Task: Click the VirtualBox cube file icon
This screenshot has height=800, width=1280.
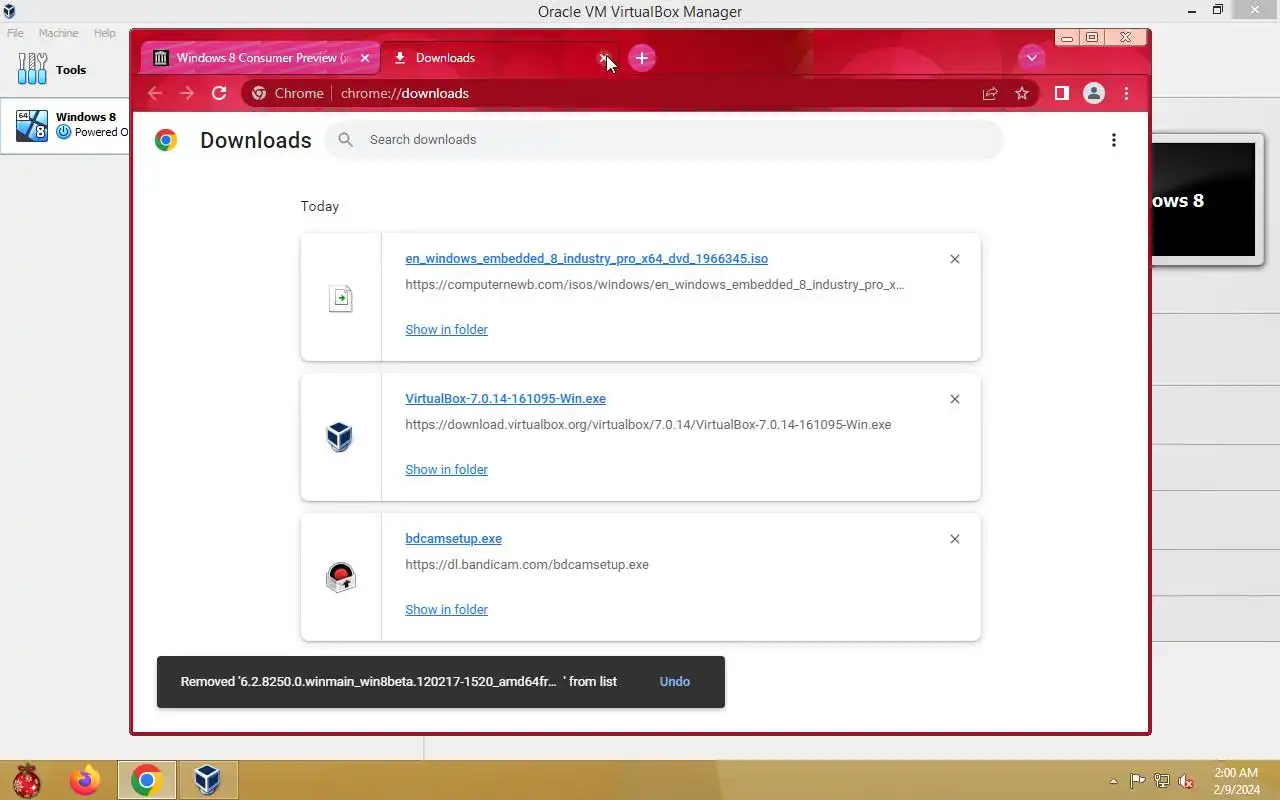Action: point(340,437)
